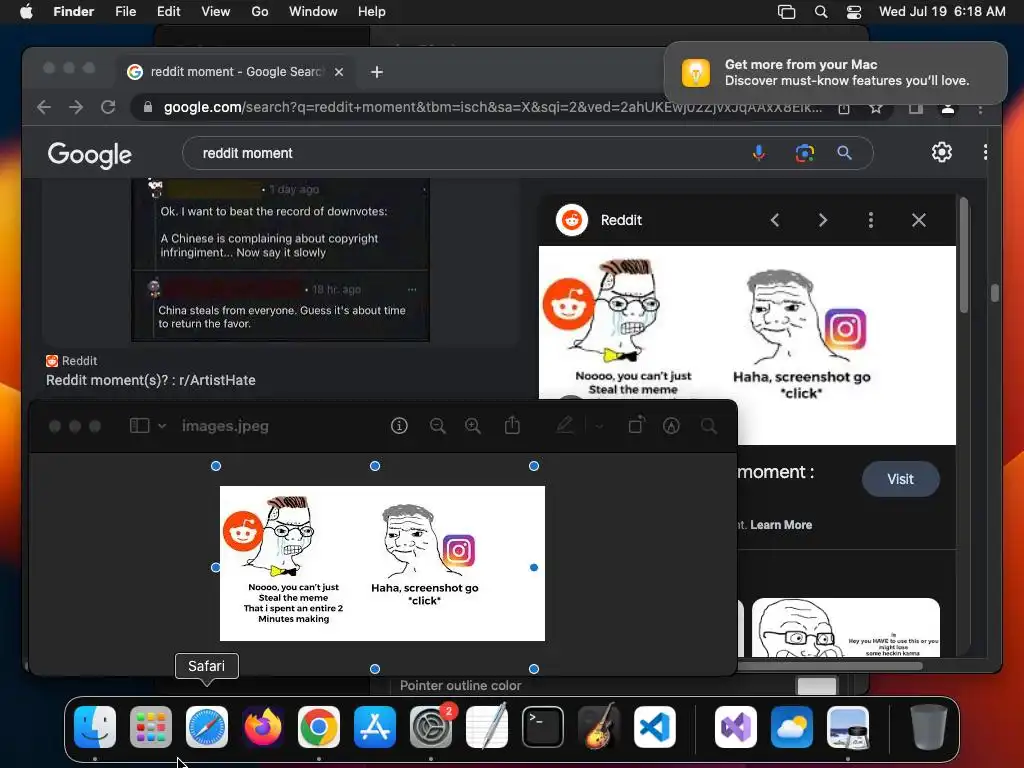Open the Weather-style cloud app in dock
Viewport: 1024px width, 768px height.
coord(792,726)
